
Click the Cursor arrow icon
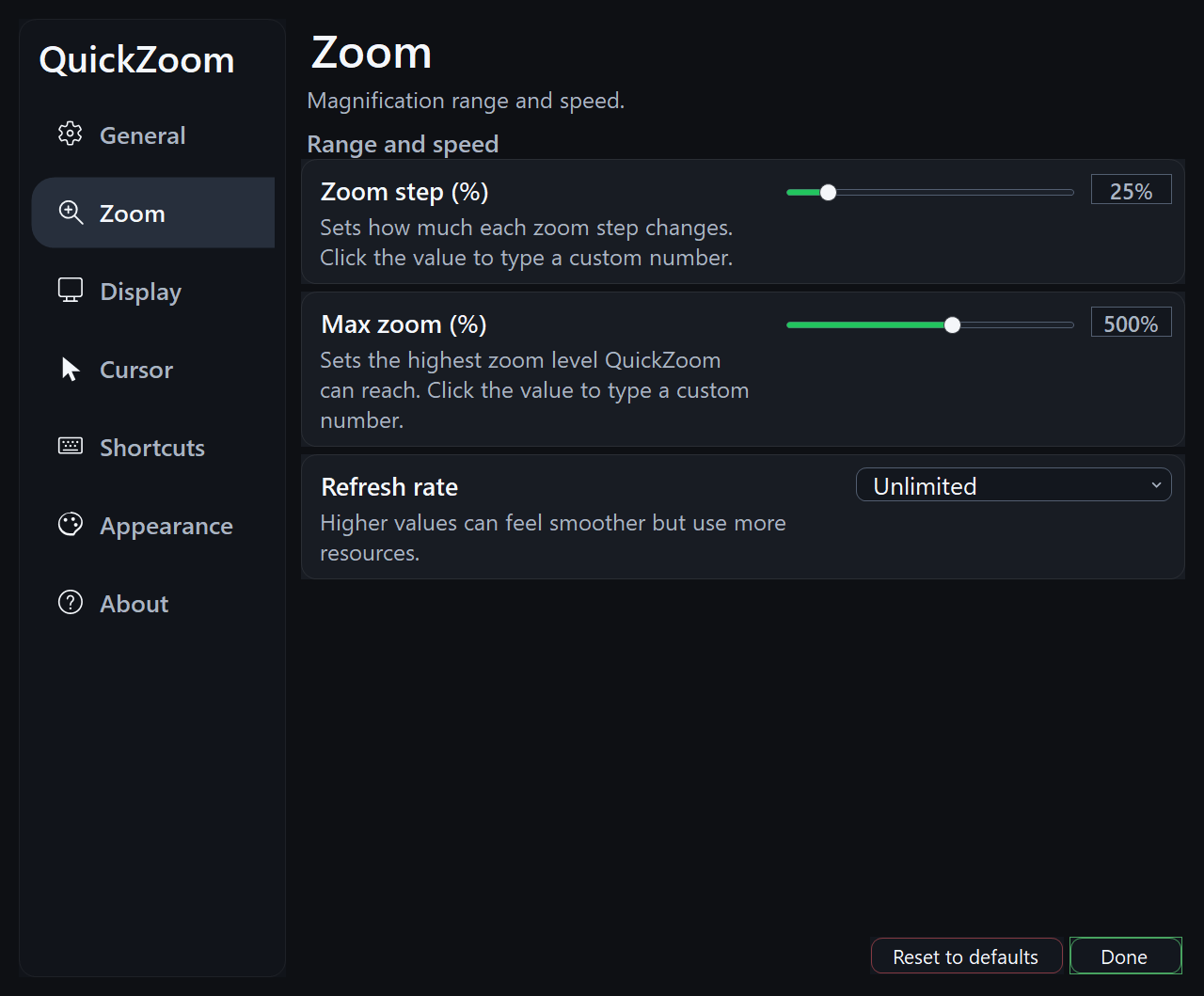pyautogui.click(x=71, y=369)
